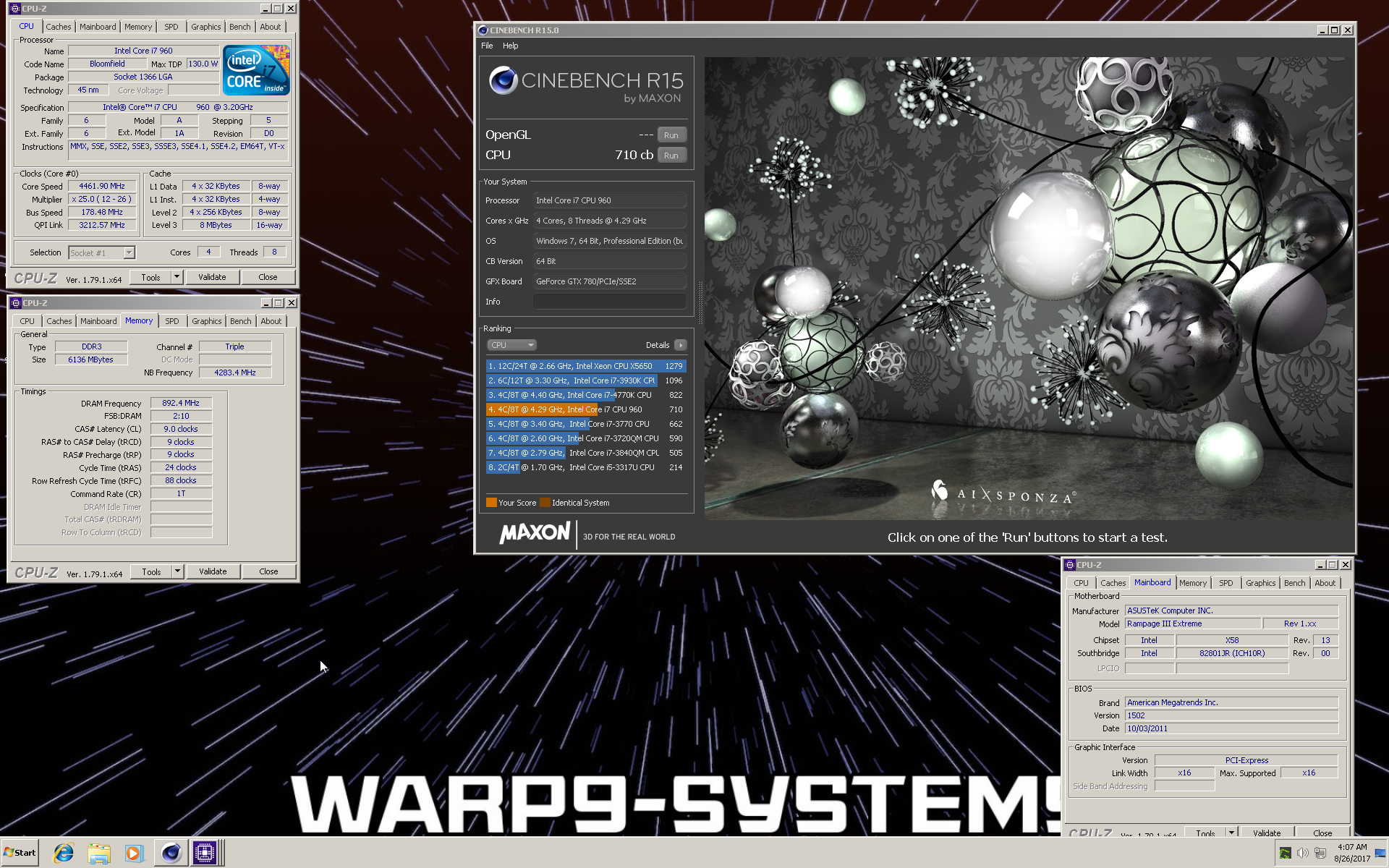The width and height of the screenshot is (1389, 868).
Task: Click the Your Score orange swatch
Action: click(x=491, y=503)
